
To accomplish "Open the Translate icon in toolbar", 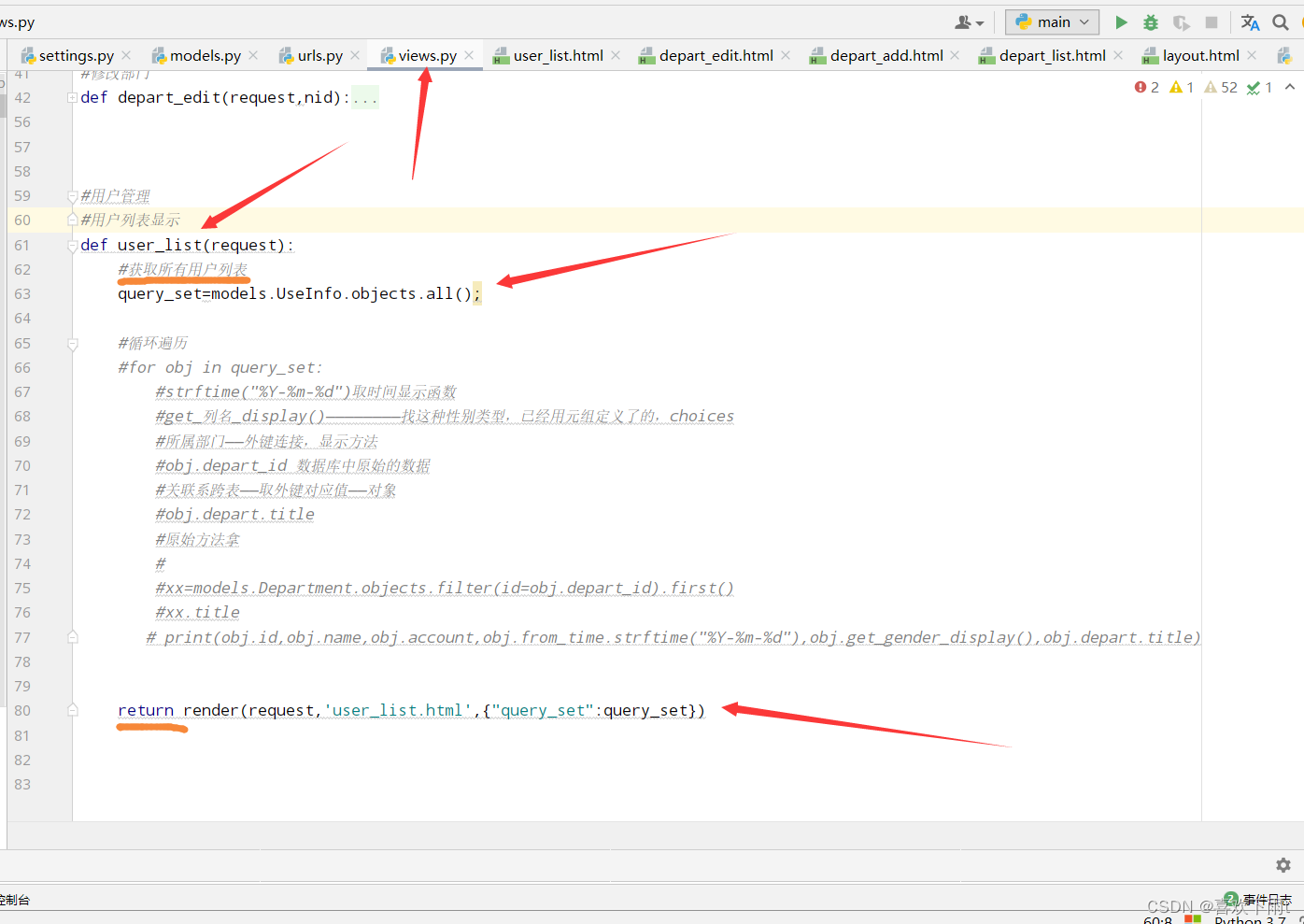I will pyautogui.click(x=1250, y=22).
